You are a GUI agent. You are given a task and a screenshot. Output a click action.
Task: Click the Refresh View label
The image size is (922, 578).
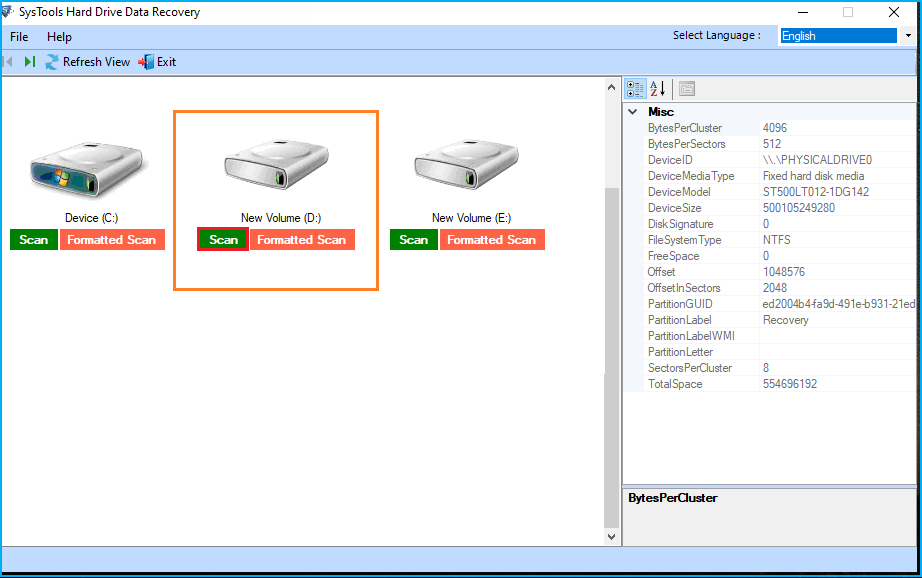point(96,62)
